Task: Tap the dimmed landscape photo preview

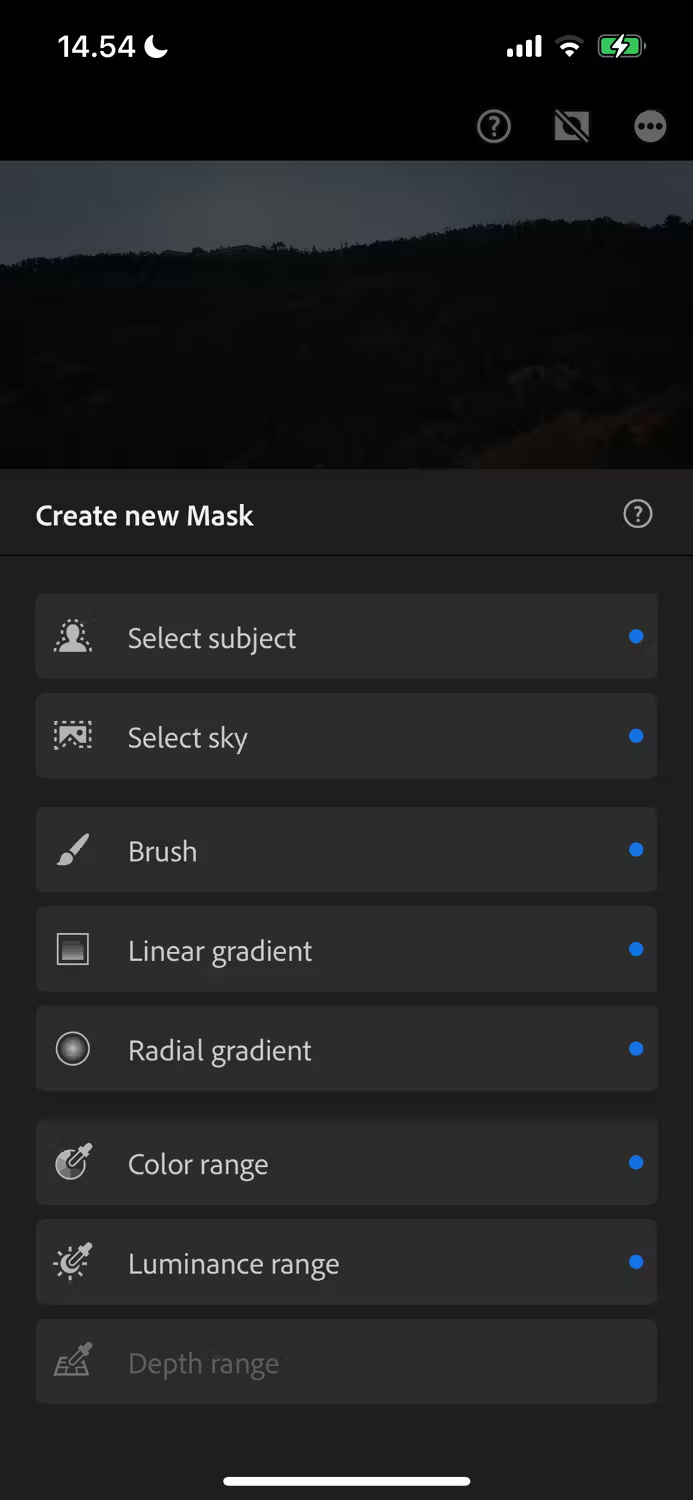Action: pyautogui.click(x=346, y=315)
